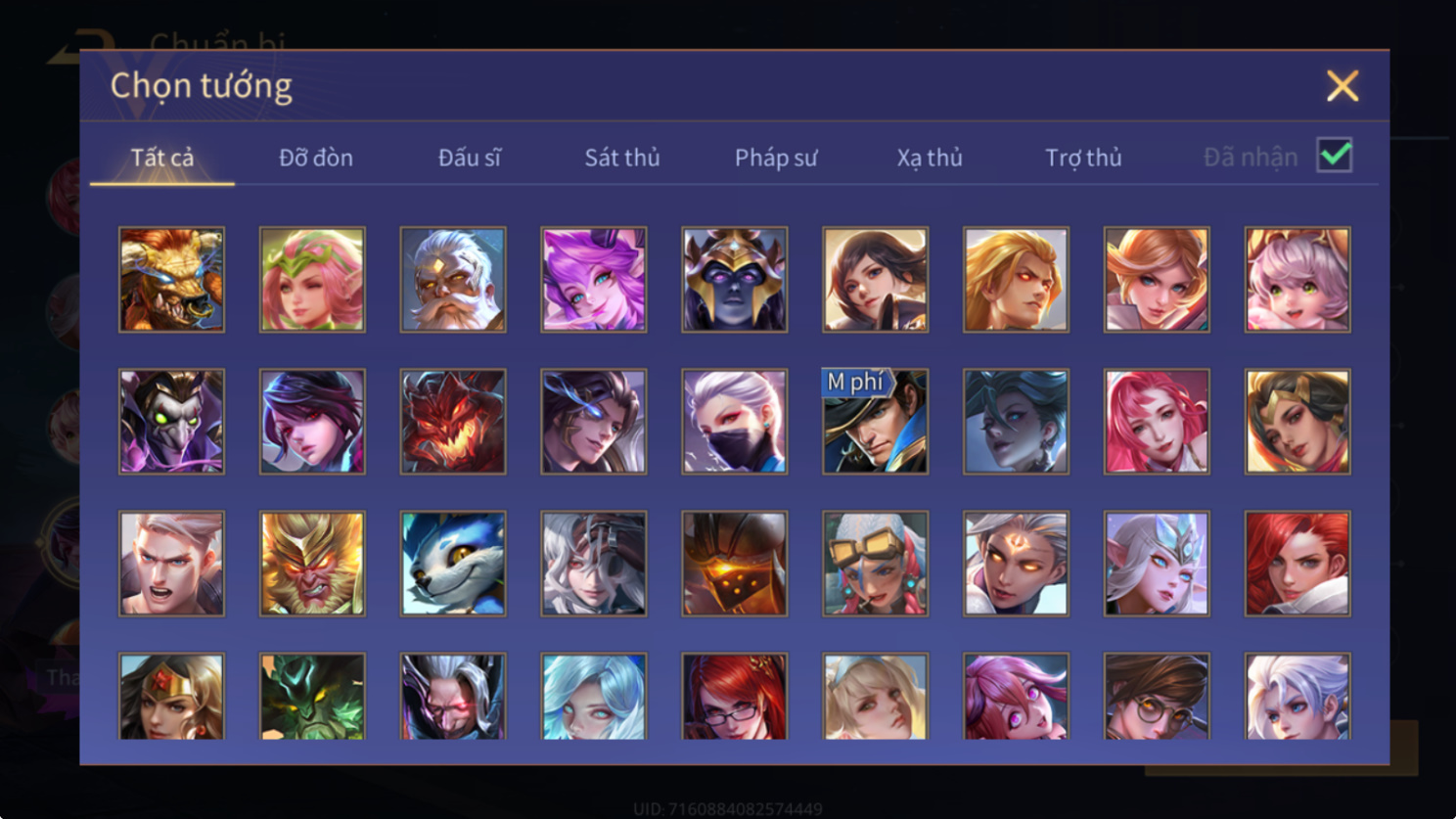Choose the white-bearded old man hero
1456x819 pixels.
pos(453,280)
